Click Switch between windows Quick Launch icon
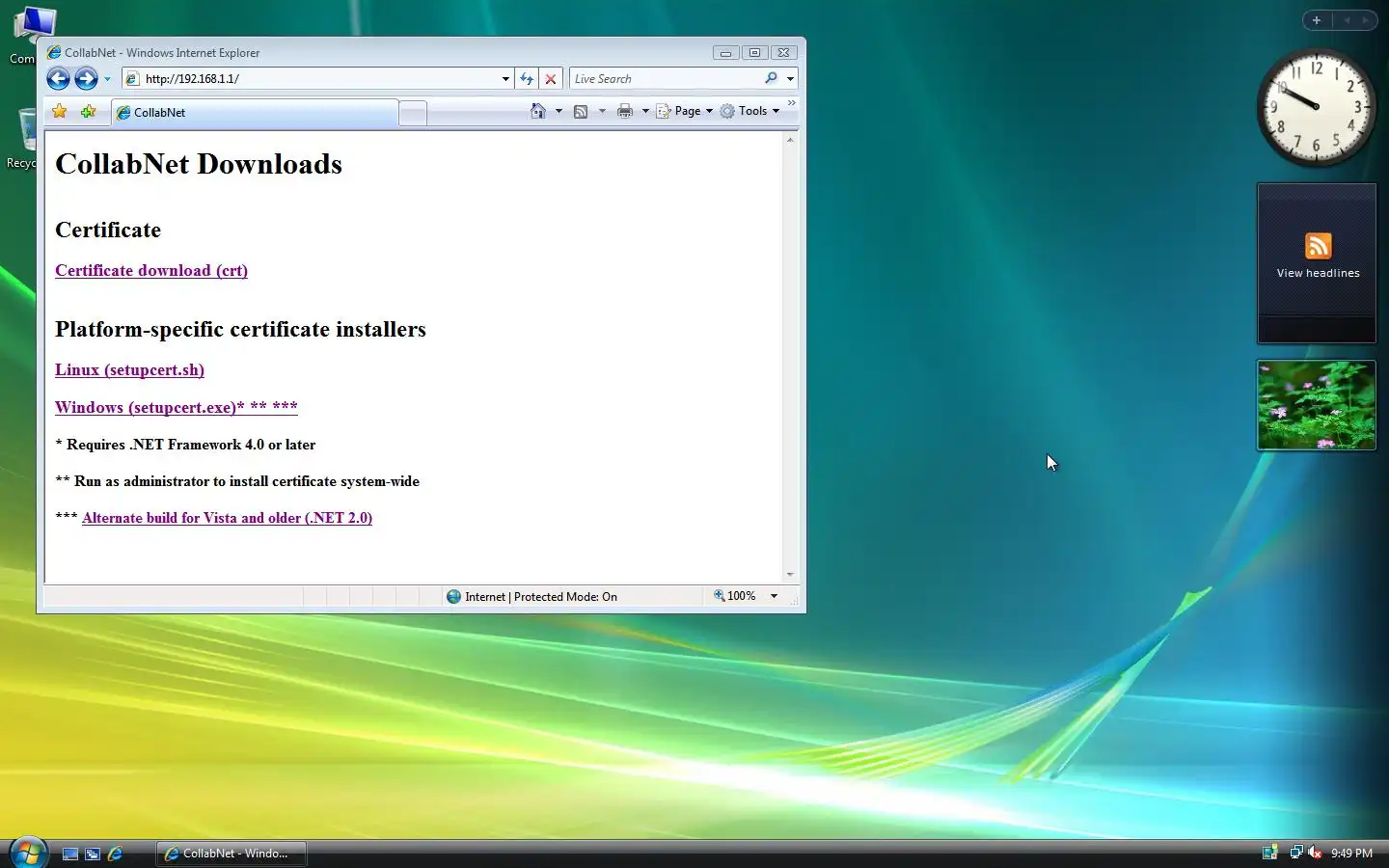Image resolution: width=1389 pixels, height=868 pixels. click(93, 854)
